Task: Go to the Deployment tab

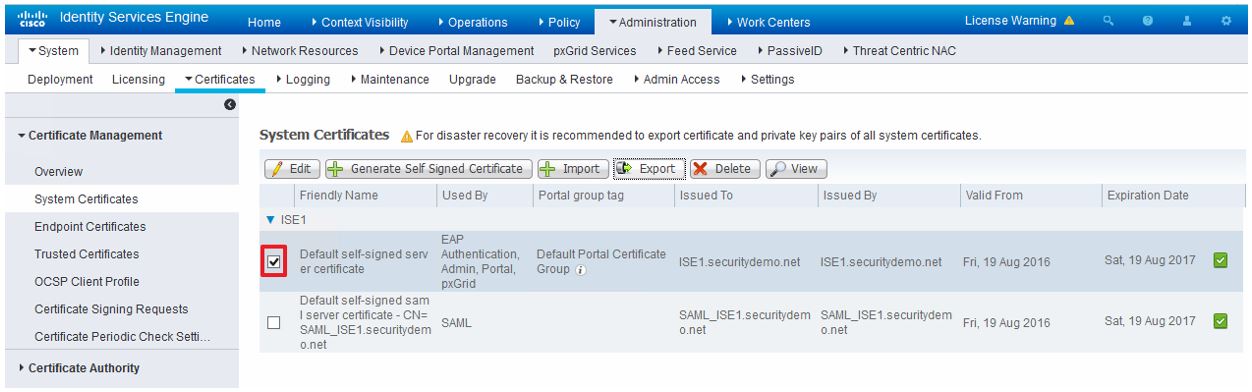Action: [x=59, y=79]
